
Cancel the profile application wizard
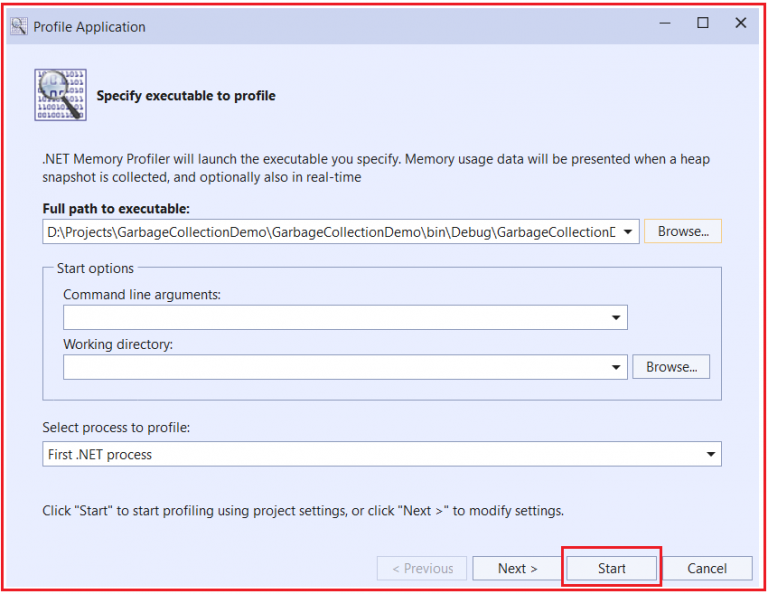tap(707, 569)
